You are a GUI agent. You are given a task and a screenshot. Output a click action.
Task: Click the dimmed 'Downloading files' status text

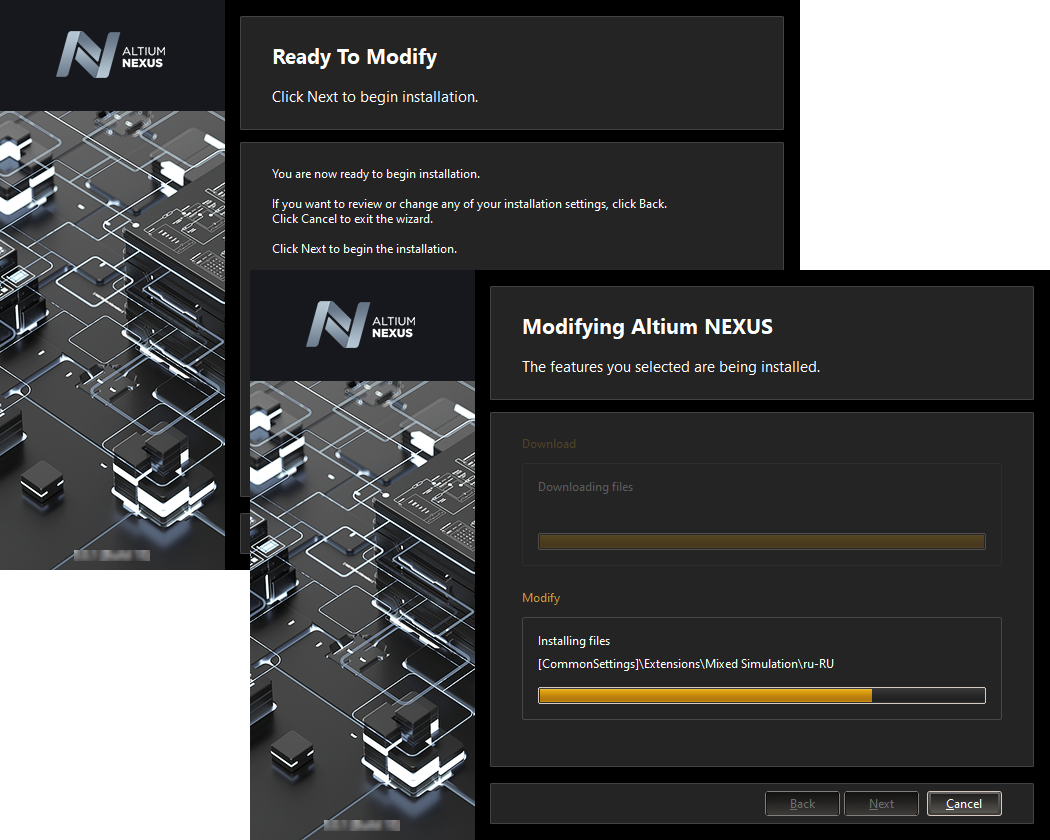pos(585,487)
